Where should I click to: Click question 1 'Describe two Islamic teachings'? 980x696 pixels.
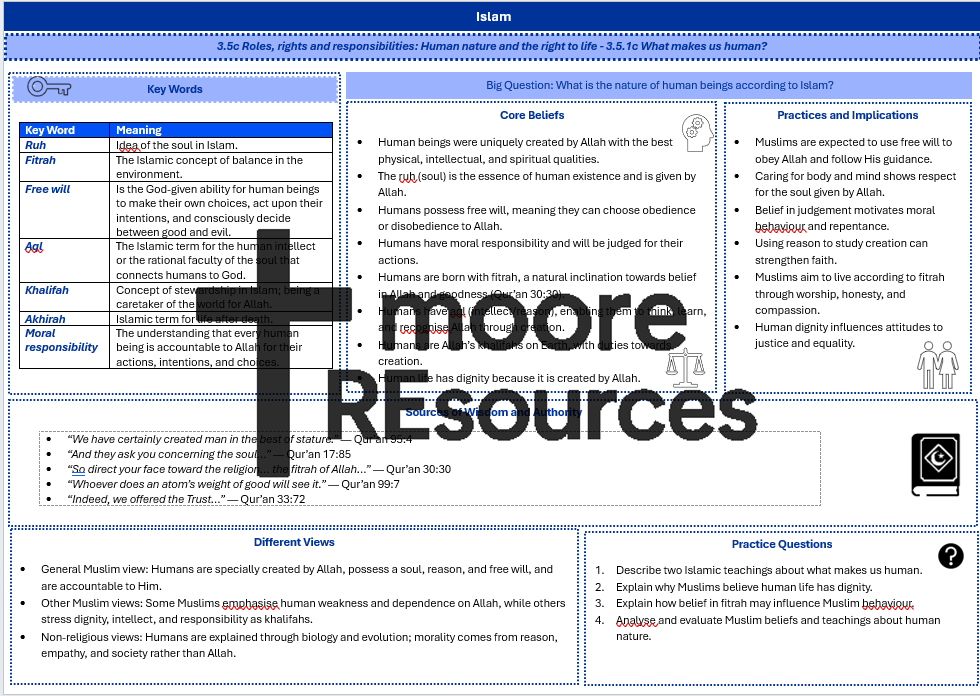click(769, 570)
